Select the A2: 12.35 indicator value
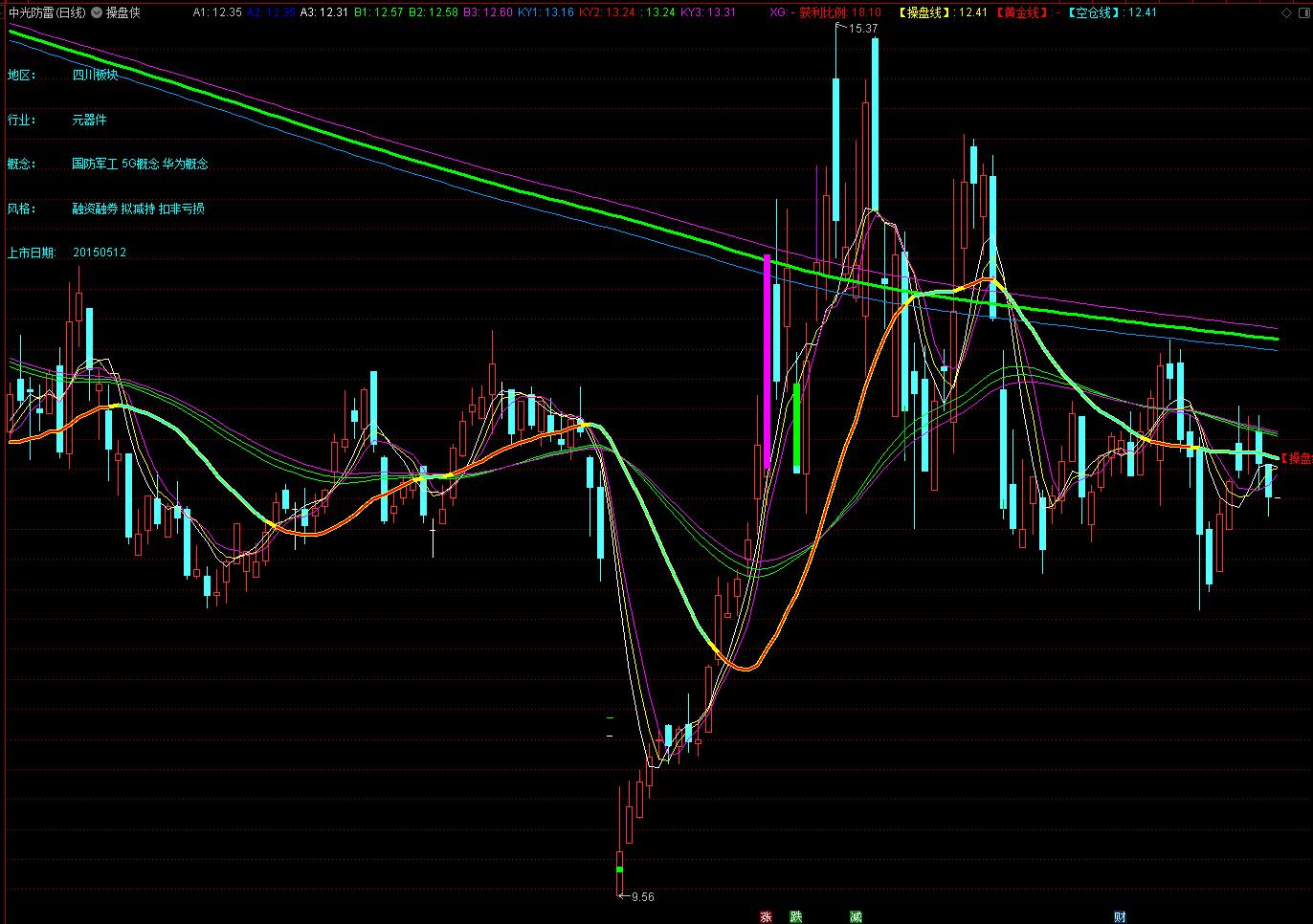Viewport: 1313px width, 924px height. [x=271, y=12]
